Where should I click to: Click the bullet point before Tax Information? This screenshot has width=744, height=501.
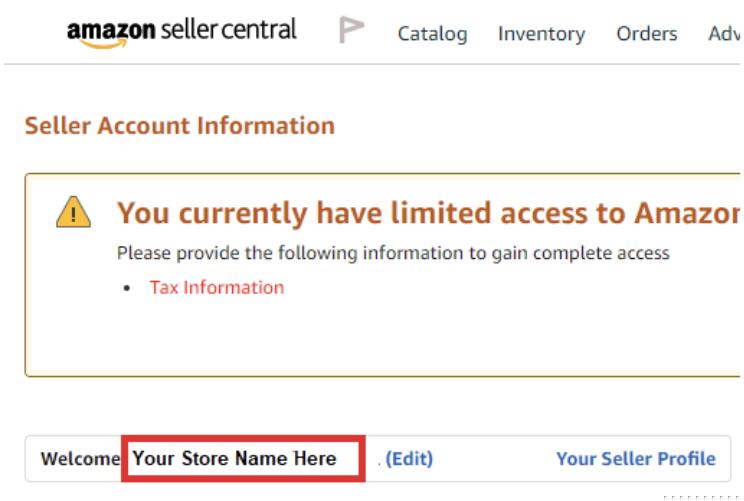(x=127, y=289)
